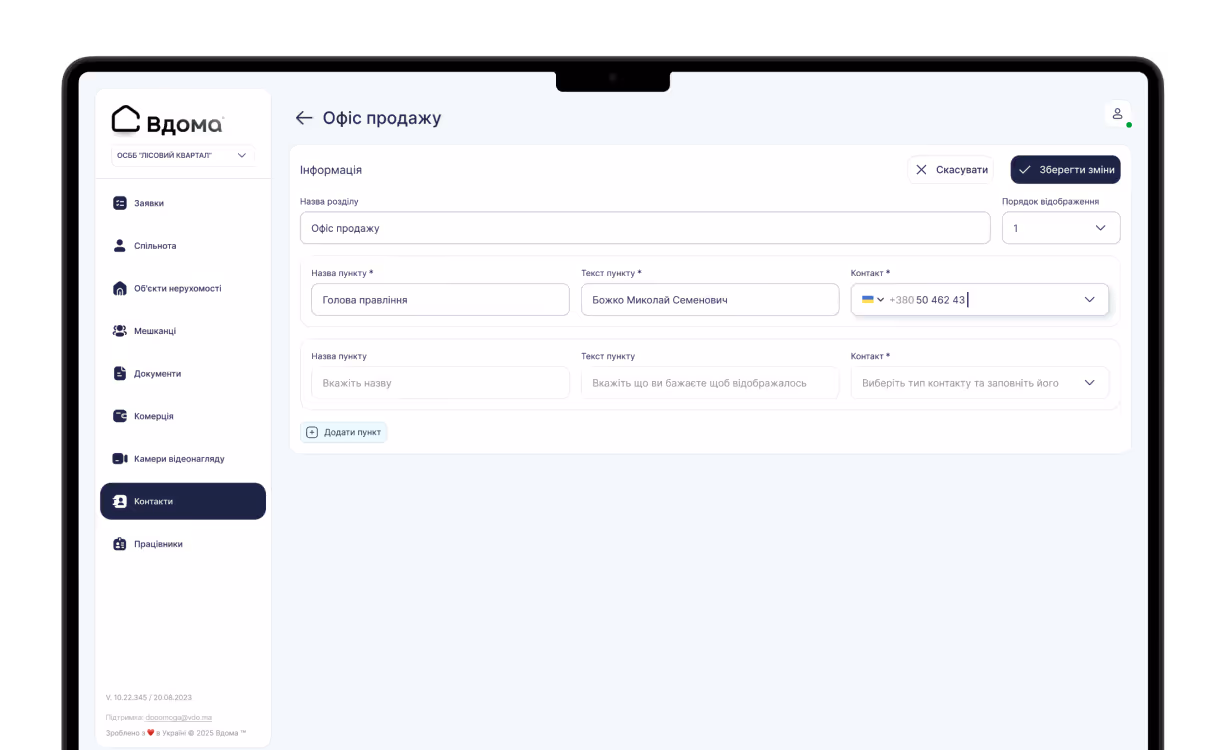The width and height of the screenshot is (1229, 750).
Task: Click the back arrow beside Офіс продажу
Action: point(304,118)
